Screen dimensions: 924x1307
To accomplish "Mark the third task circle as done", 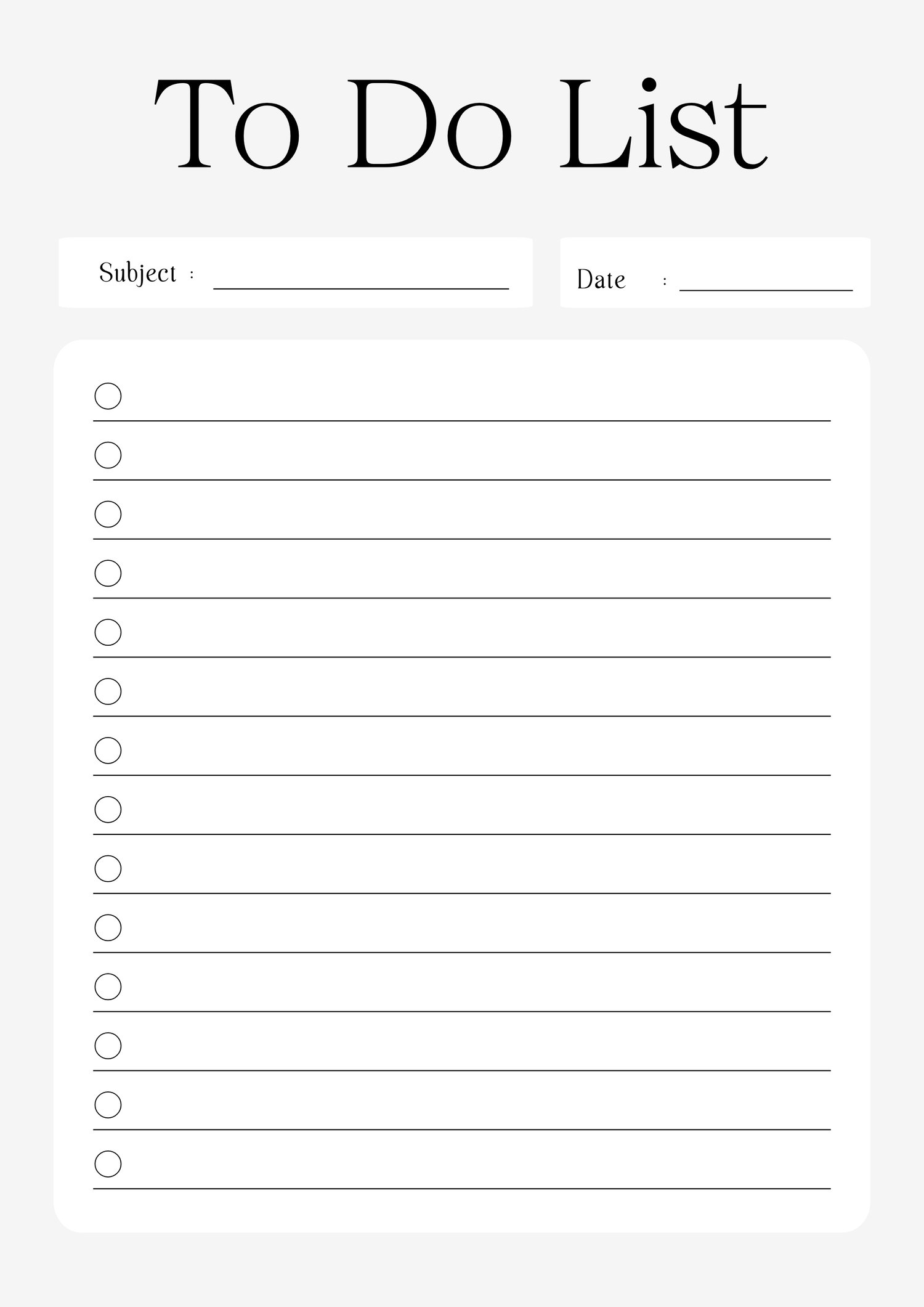I will [x=108, y=514].
